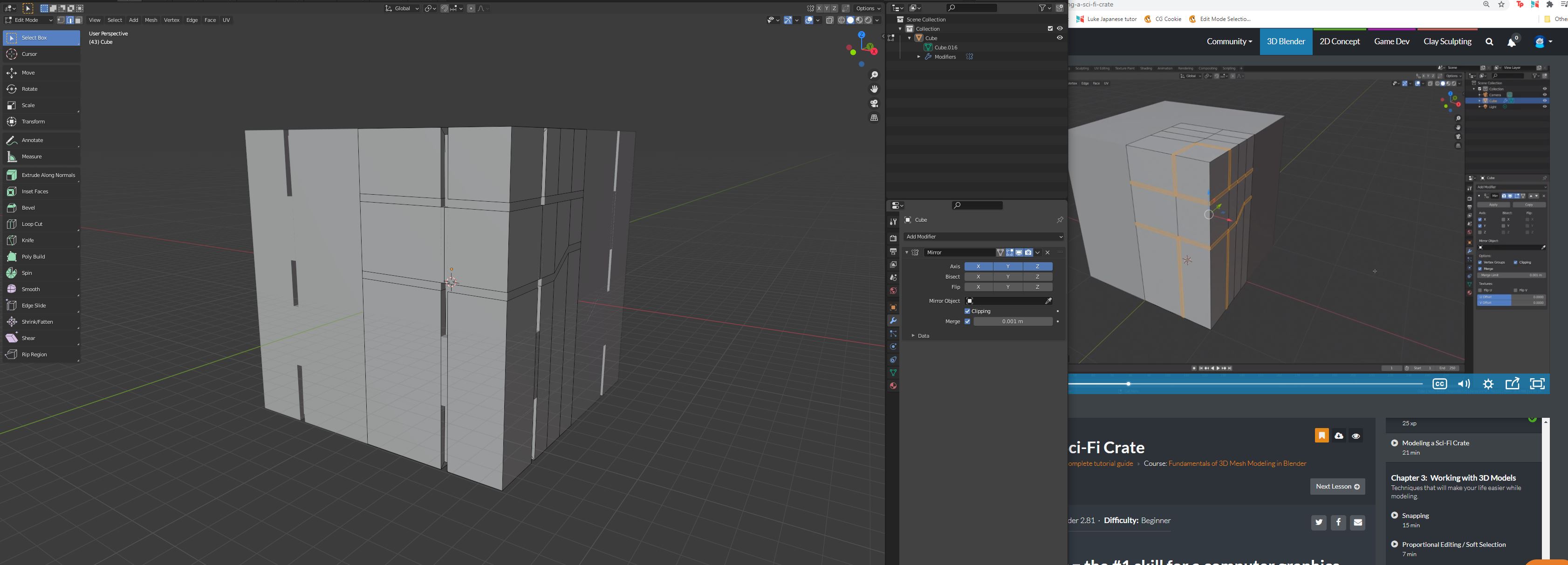Hide the Cube object using its eye toggle
The height and width of the screenshot is (565, 1568).
pyautogui.click(x=1060, y=38)
